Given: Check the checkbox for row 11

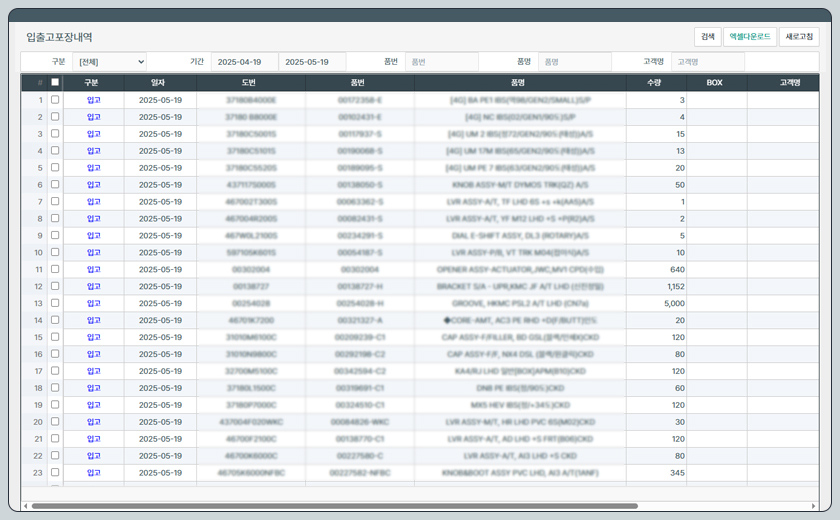Looking at the screenshot, I should pyautogui.click(x=55, y=269).
